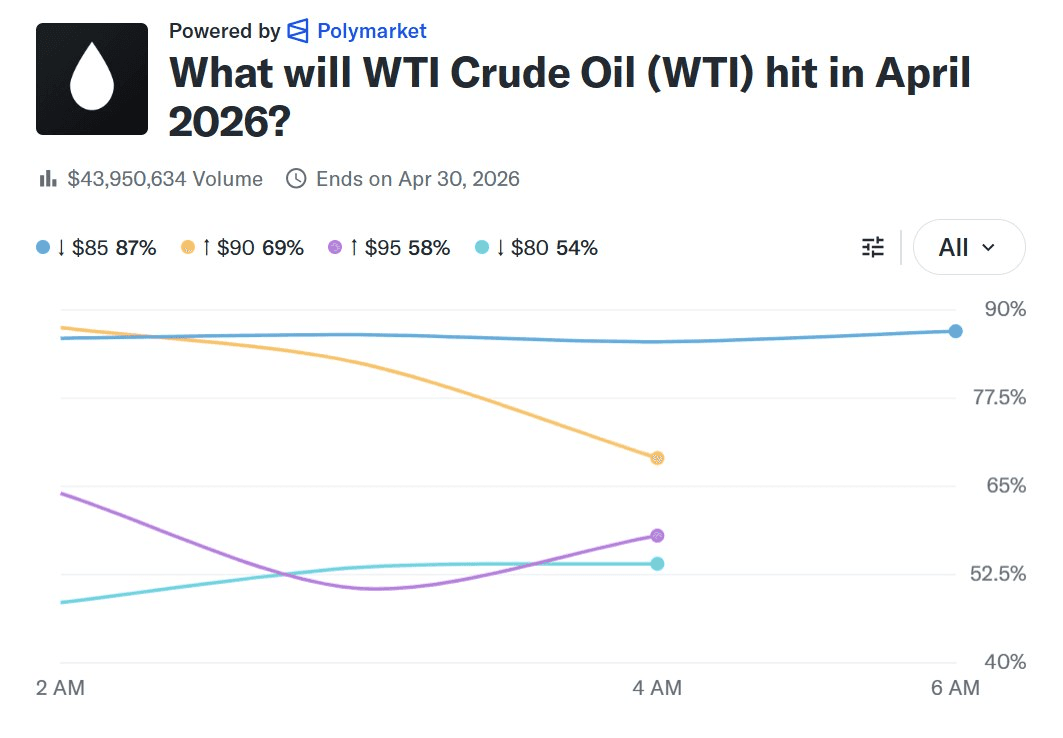This screenshot has height=738, width=1063.
Task: Click the Polymarket logo icon
Action: pyautogui.click(x=298, y=31)
